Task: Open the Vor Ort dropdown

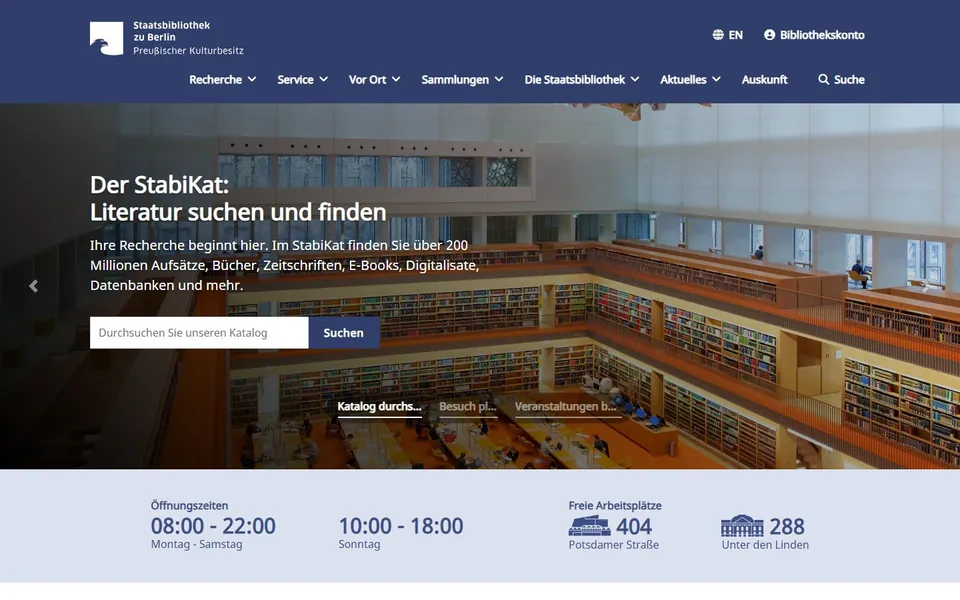Action: click(374, 80)
